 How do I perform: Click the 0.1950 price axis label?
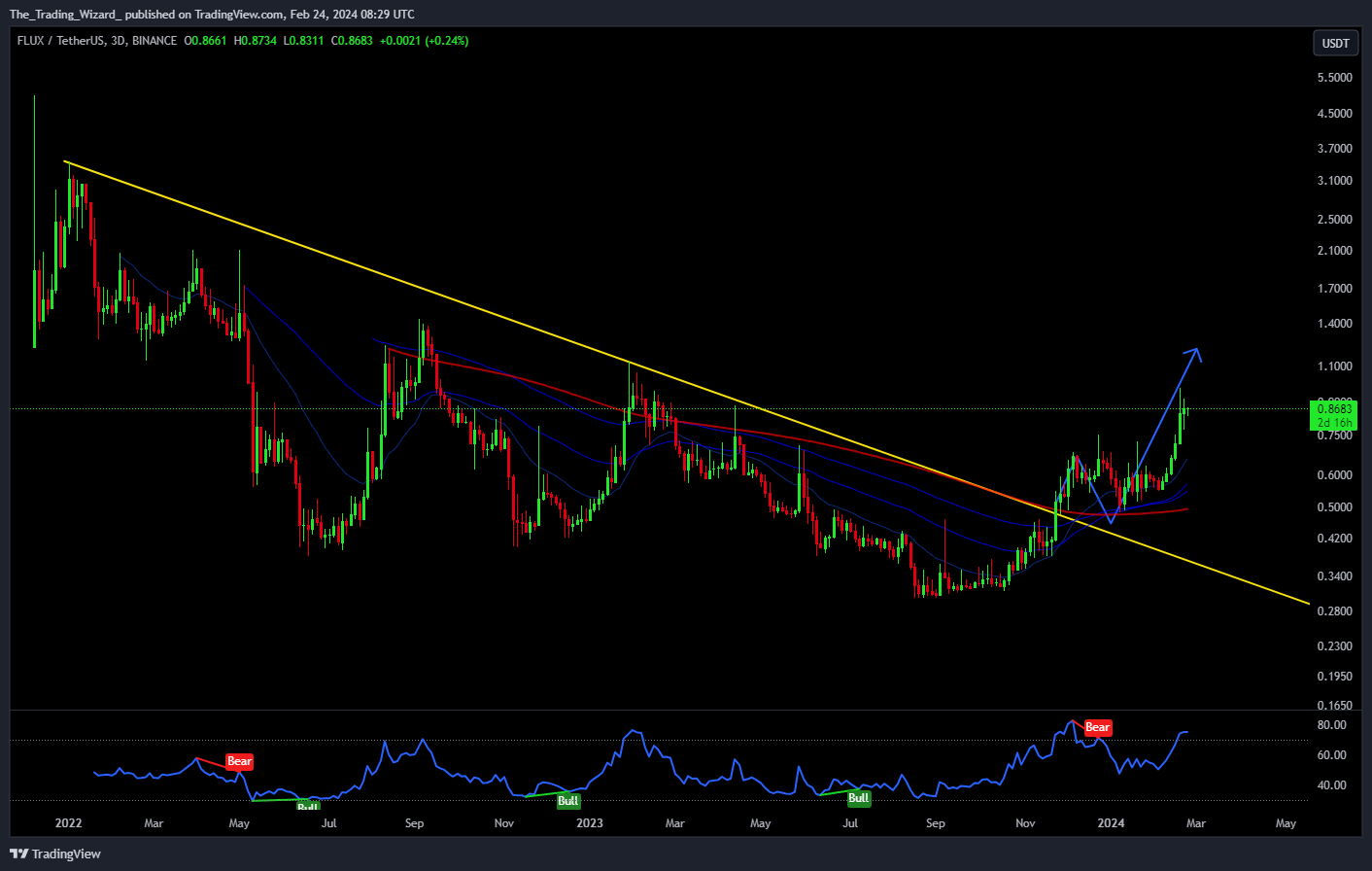(1334, 677)
